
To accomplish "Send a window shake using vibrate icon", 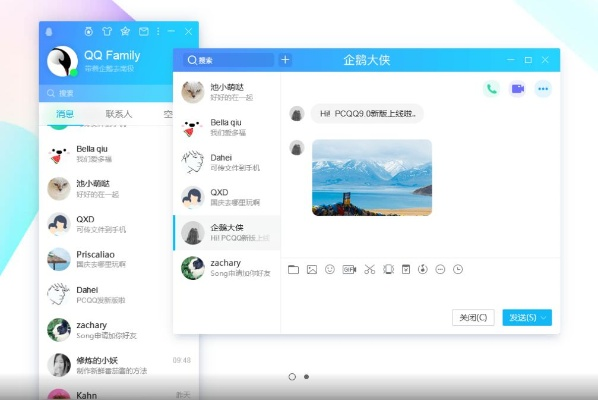I will (388, 270).
